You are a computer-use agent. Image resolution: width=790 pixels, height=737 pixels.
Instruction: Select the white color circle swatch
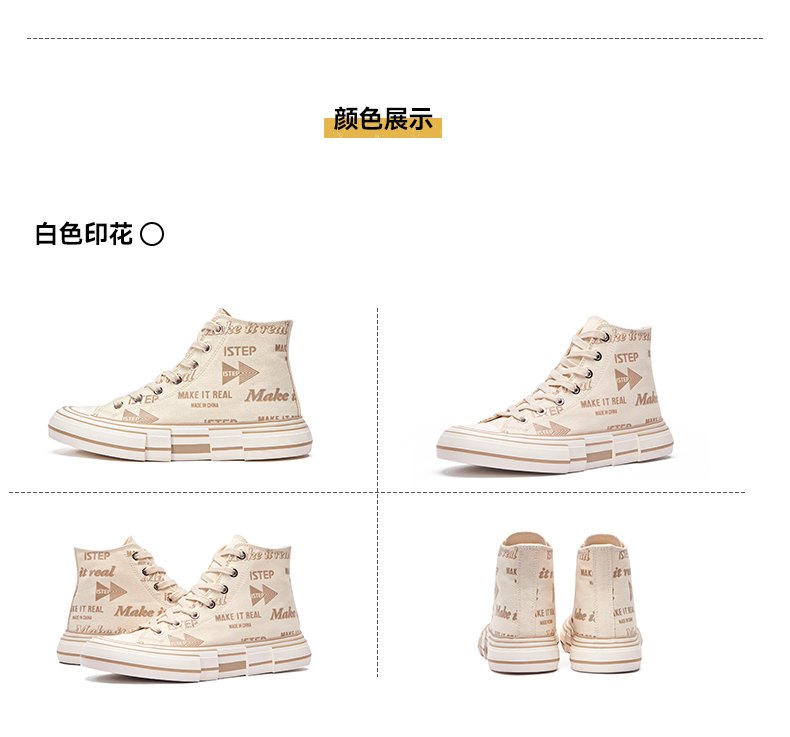[x=152, y=234]
